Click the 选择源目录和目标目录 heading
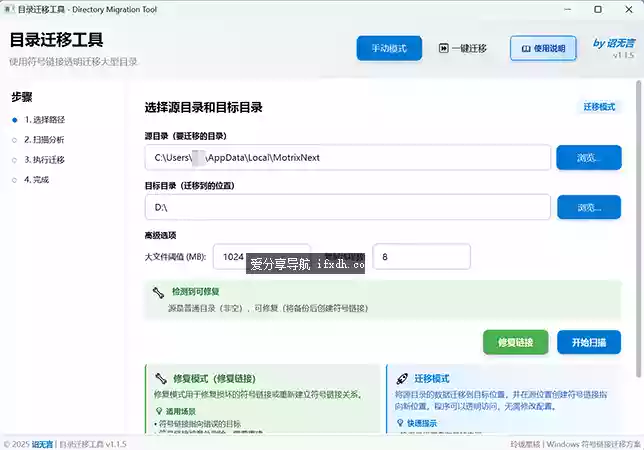Viewport: 644px width, 450px height. [203, 108]
